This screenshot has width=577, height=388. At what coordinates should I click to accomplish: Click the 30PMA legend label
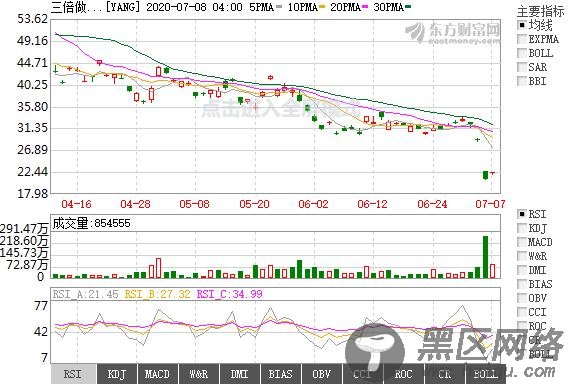pyautogui.click(x=389, y=7)
